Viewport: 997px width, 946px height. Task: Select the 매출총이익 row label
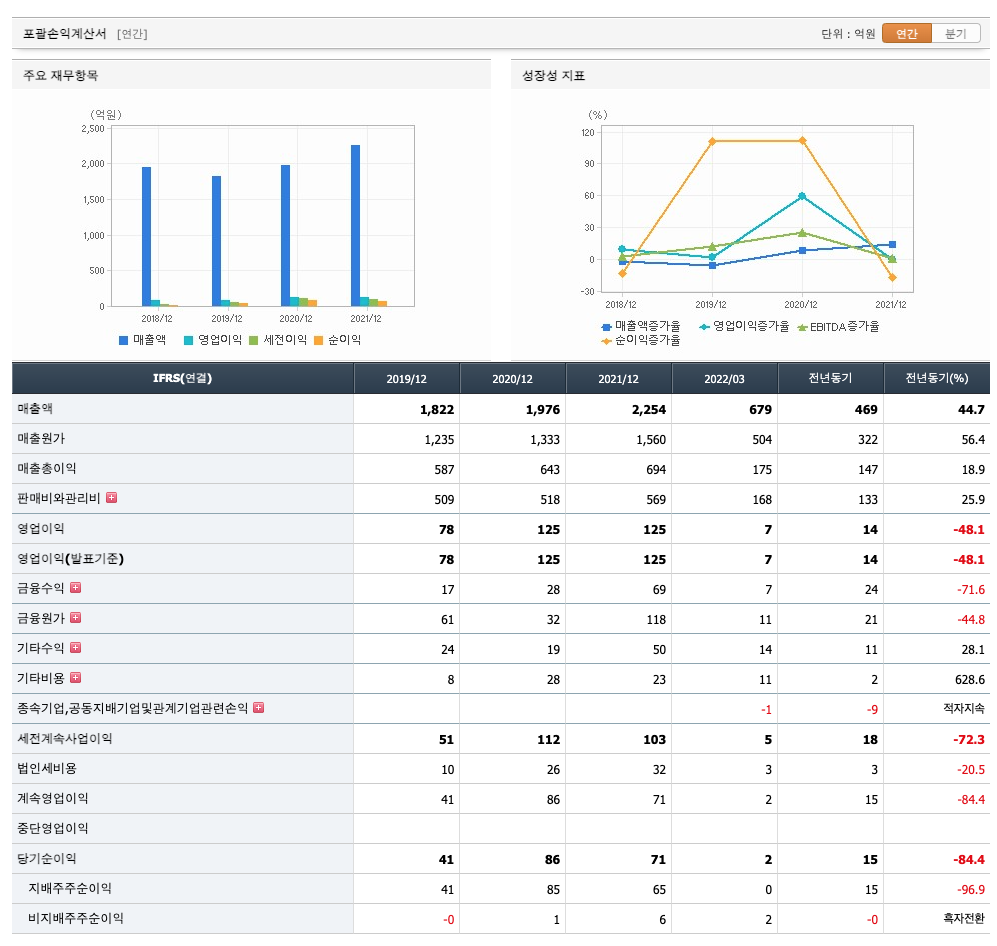[x=46, y=469]
